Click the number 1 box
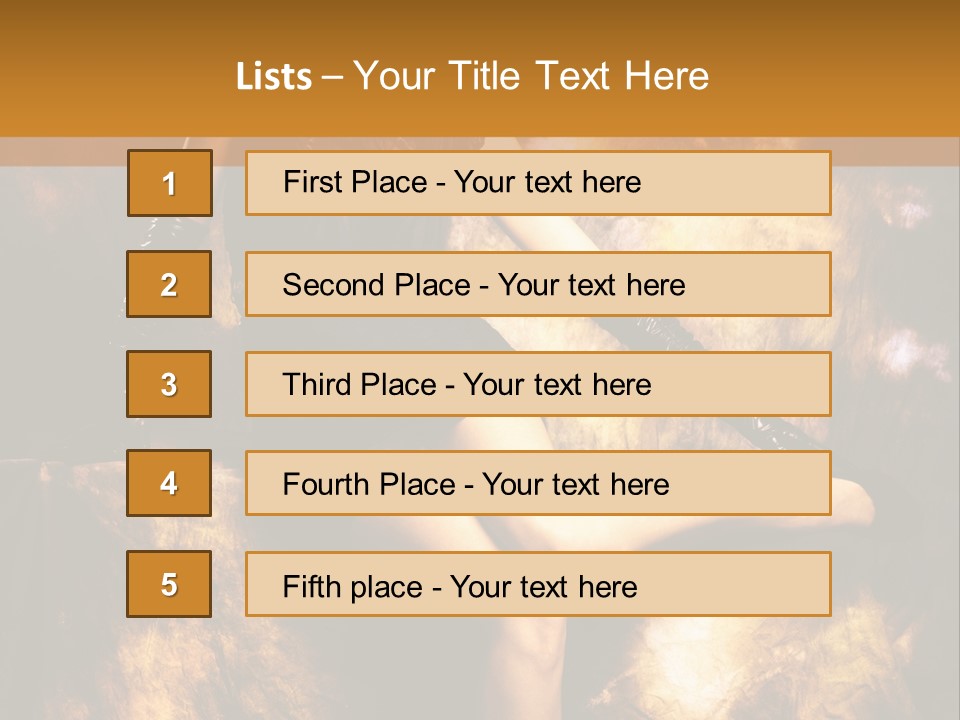The width and height of the screenshot is (960, 720). pos(169,183)
